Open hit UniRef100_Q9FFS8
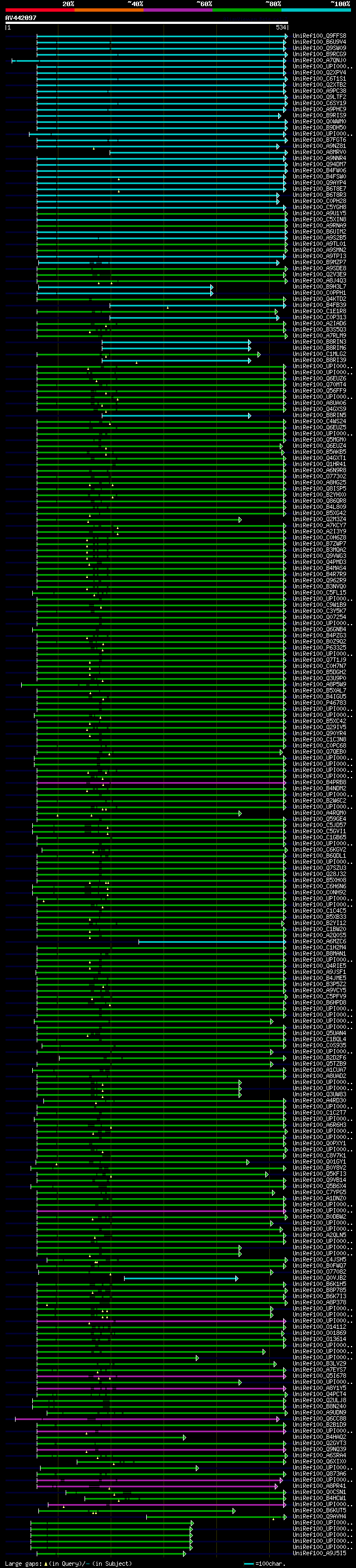The width and height of the screenshot is (356, 1568). (x=319, y=36)
